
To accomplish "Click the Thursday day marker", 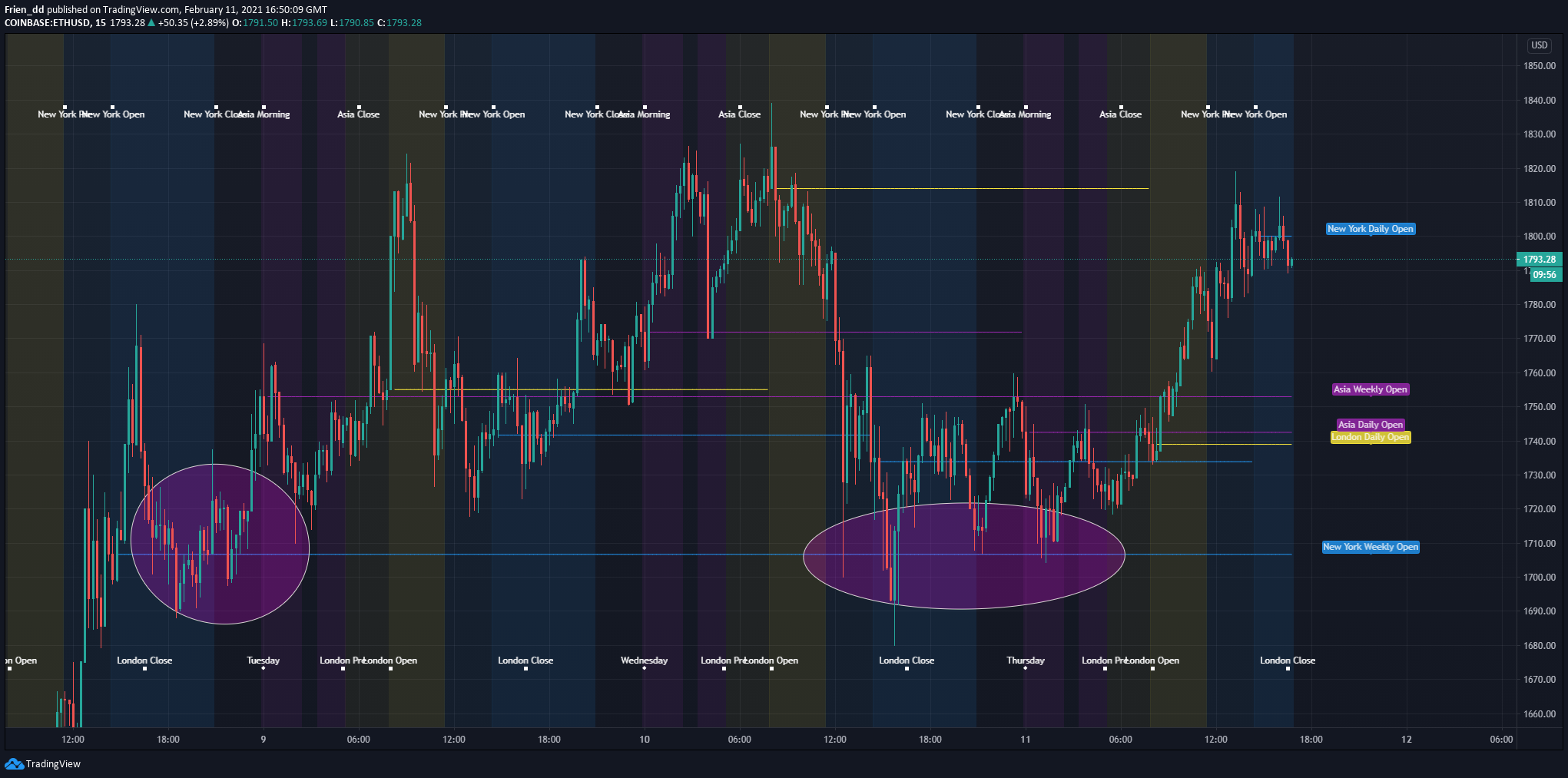I will [1026, 660].
